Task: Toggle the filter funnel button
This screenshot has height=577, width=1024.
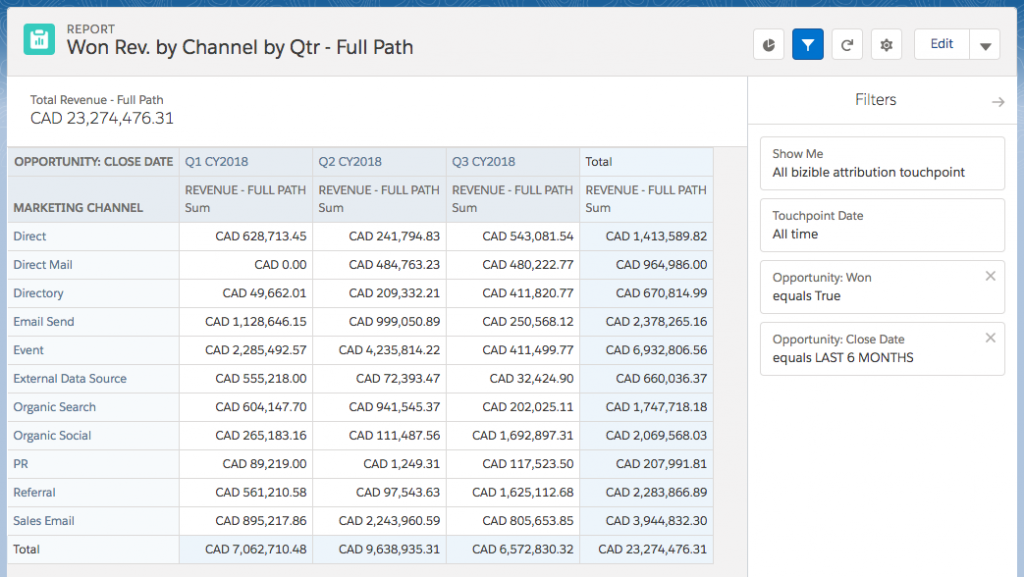Action: [x=808, y=44]
